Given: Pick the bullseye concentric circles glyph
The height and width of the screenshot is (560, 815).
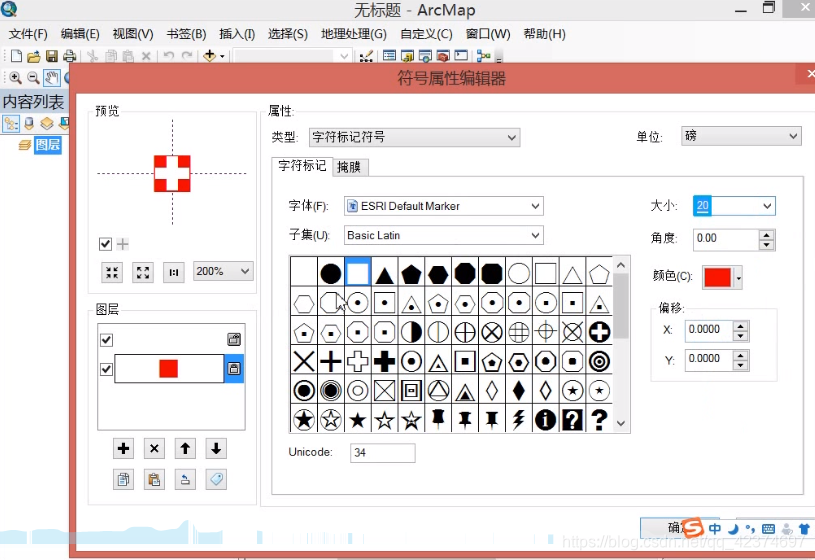Looking at the screenshot, I should 599,361.
